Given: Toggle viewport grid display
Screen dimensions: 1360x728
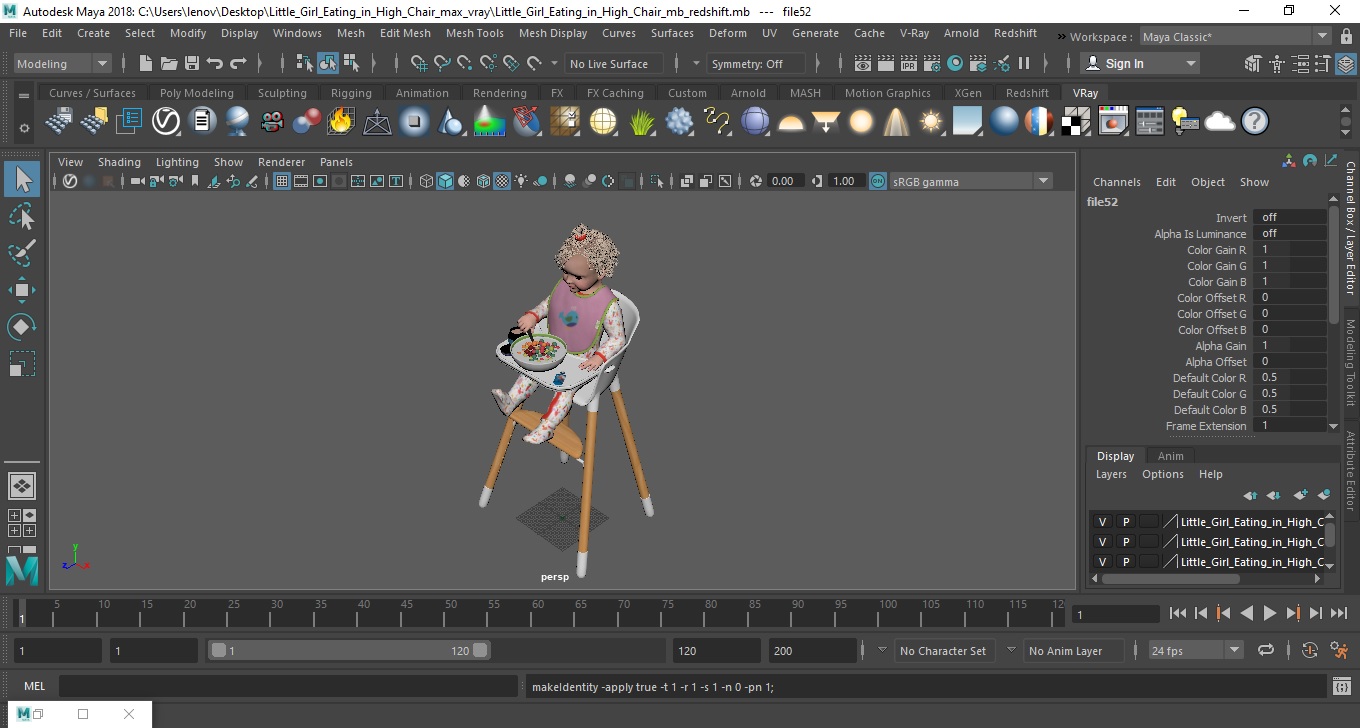Looking at the screenshot, I should [282, 181].
